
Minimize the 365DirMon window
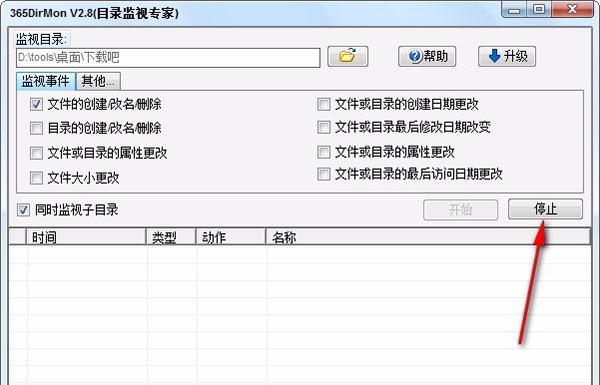click(x=514, y=9)
